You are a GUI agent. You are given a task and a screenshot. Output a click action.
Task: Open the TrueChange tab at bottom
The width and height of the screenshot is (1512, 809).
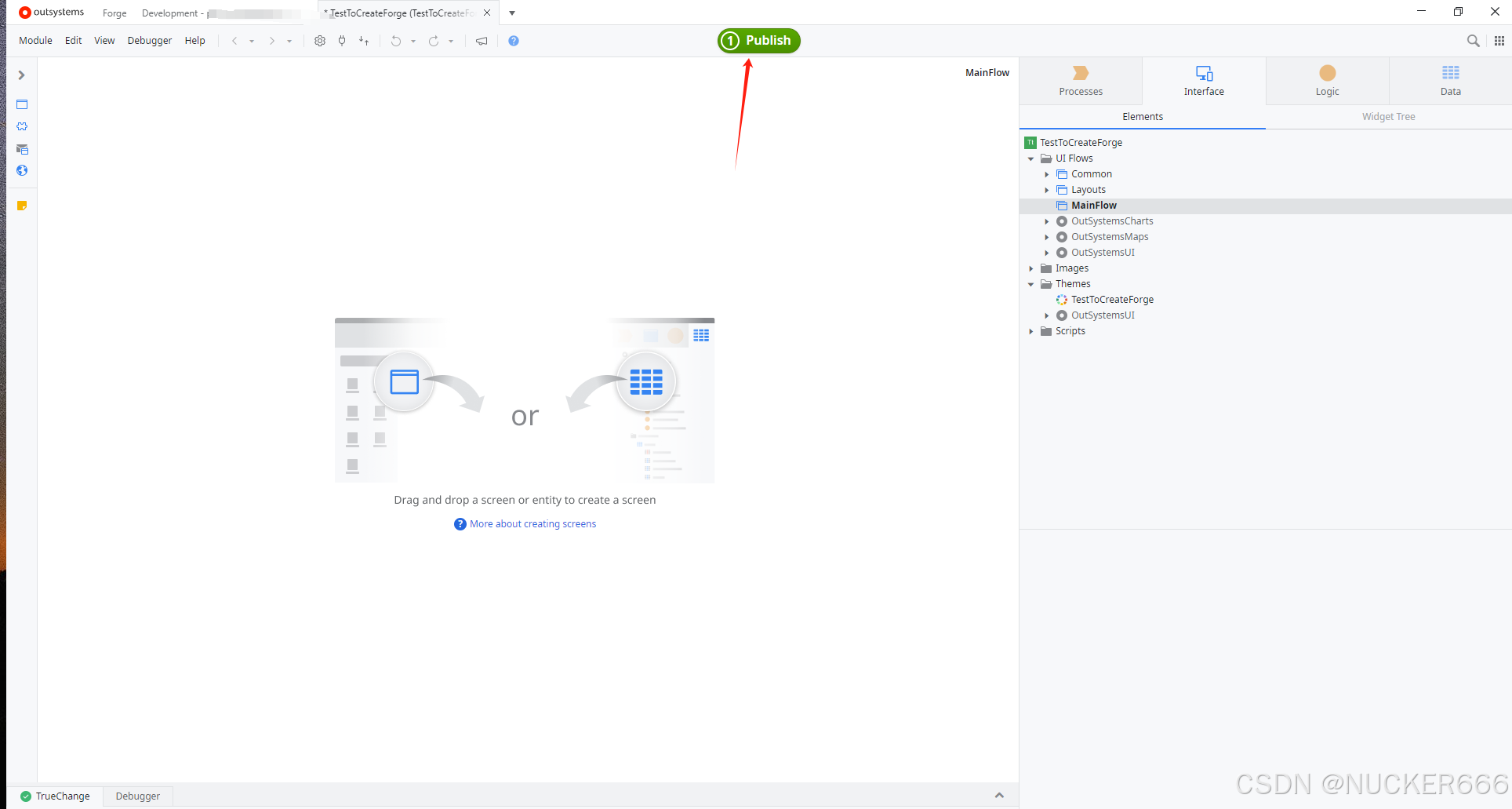55,796
